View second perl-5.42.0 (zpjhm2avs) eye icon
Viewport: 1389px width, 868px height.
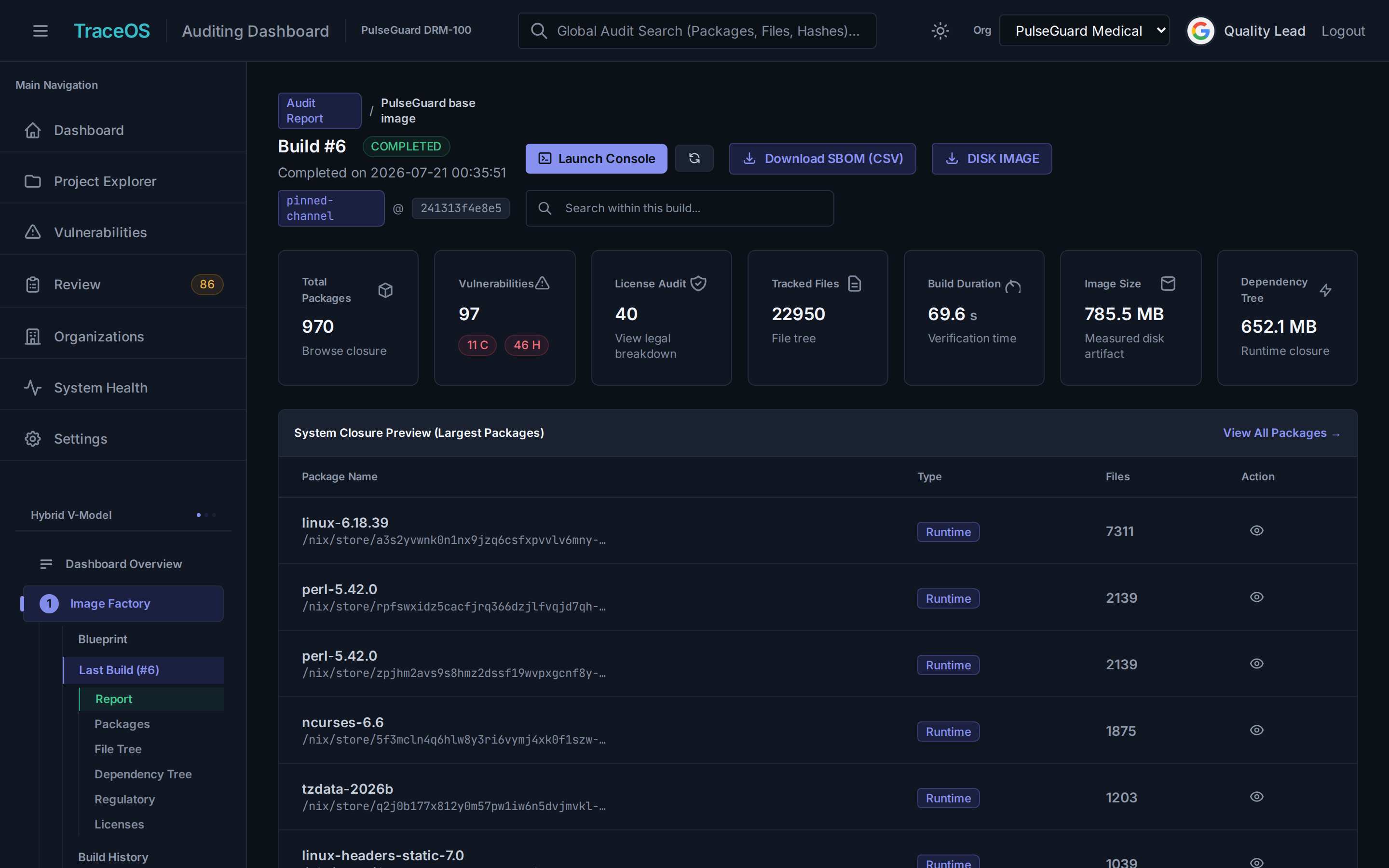(1256, 664)
